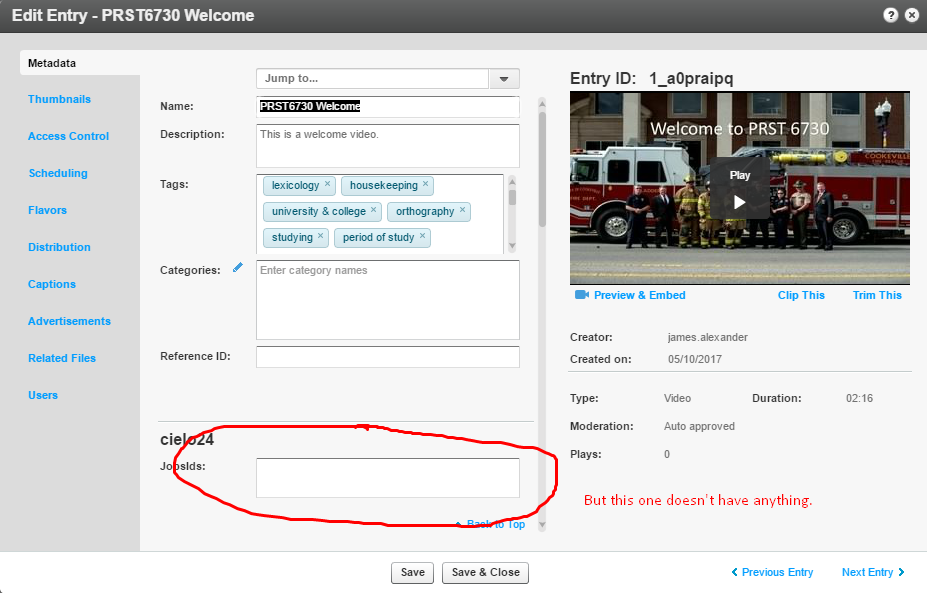Delete the period of study tag
This screenshot has width=927, height=593.
tap(422, 237)
